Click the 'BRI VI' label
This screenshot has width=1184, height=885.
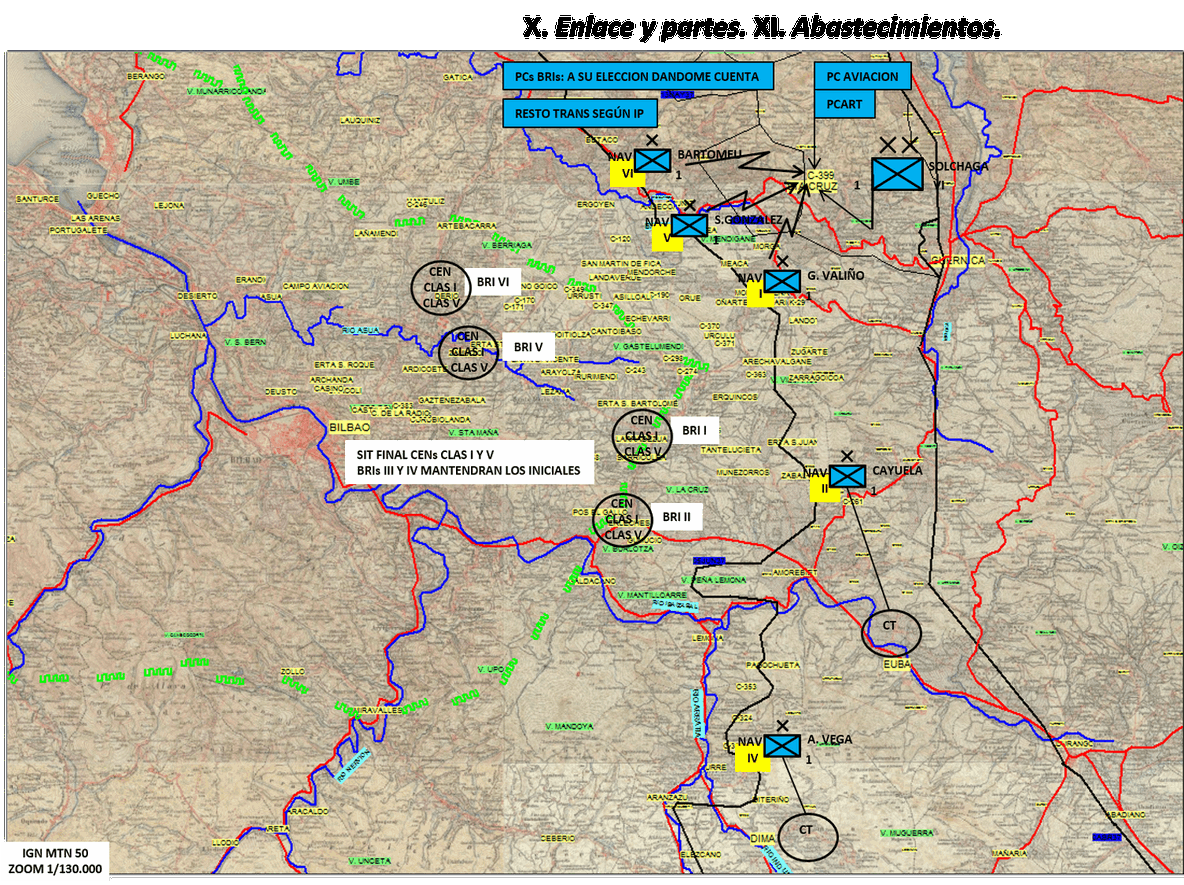(493, 282)
